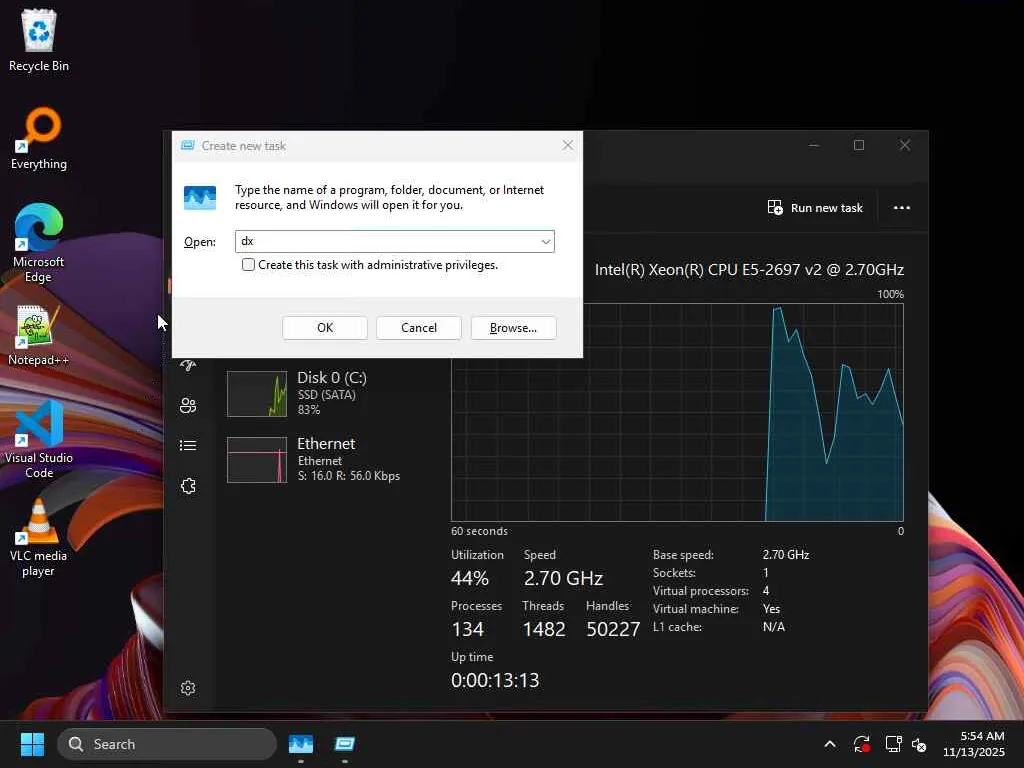
Task: Click the Handles count 50227
Action: tap(613, 629)
